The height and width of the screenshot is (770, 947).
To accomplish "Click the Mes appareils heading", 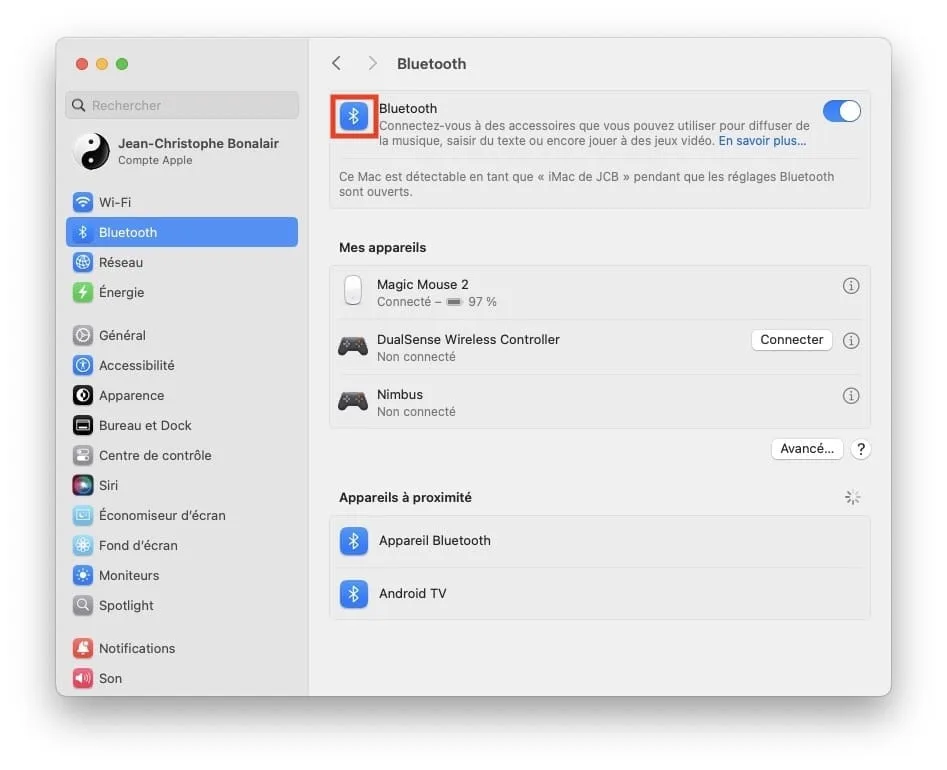I will [x=382, y=248].
